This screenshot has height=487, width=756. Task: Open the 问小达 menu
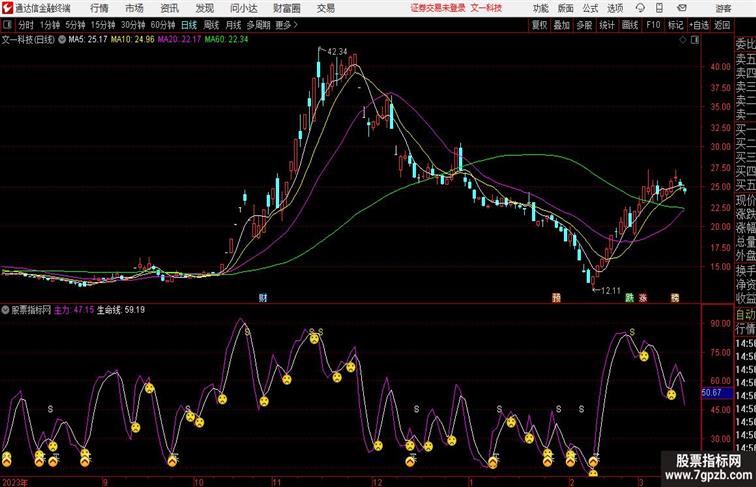pyautogui.click(x=243, y=8)
